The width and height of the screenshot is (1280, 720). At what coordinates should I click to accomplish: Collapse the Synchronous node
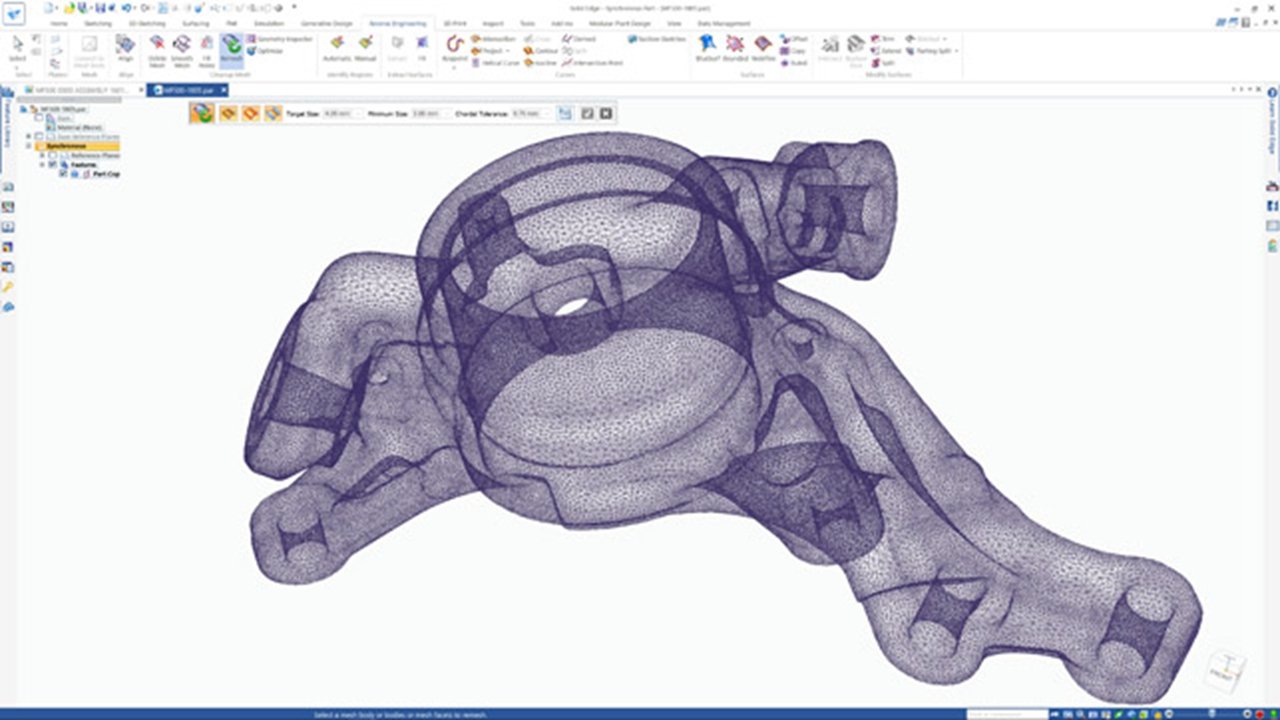coord(29,146)
